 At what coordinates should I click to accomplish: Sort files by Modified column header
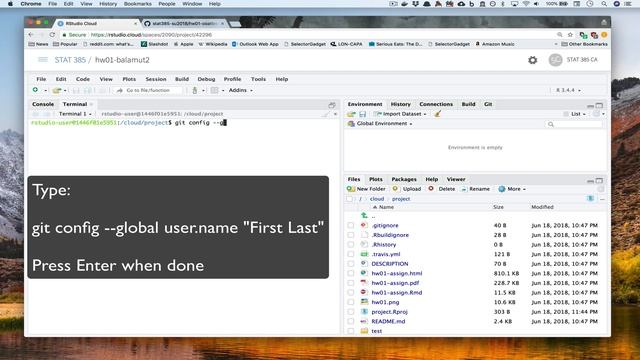pos(542,207)
